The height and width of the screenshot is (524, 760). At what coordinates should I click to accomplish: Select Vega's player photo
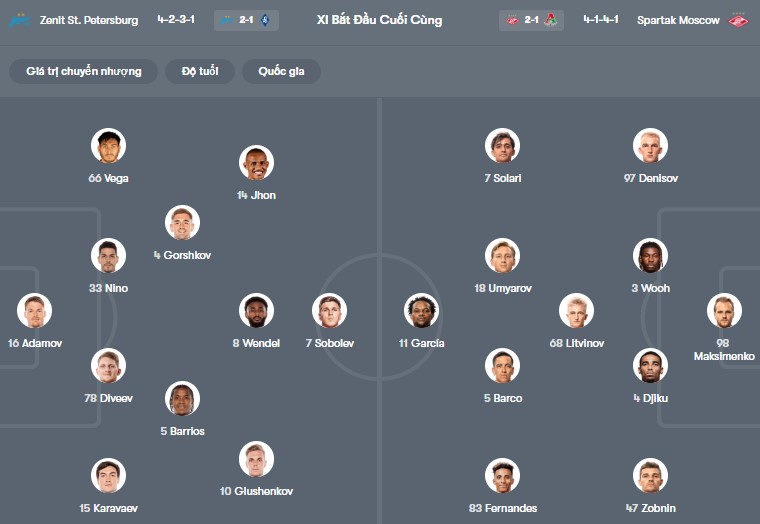(x=108, y=146)
